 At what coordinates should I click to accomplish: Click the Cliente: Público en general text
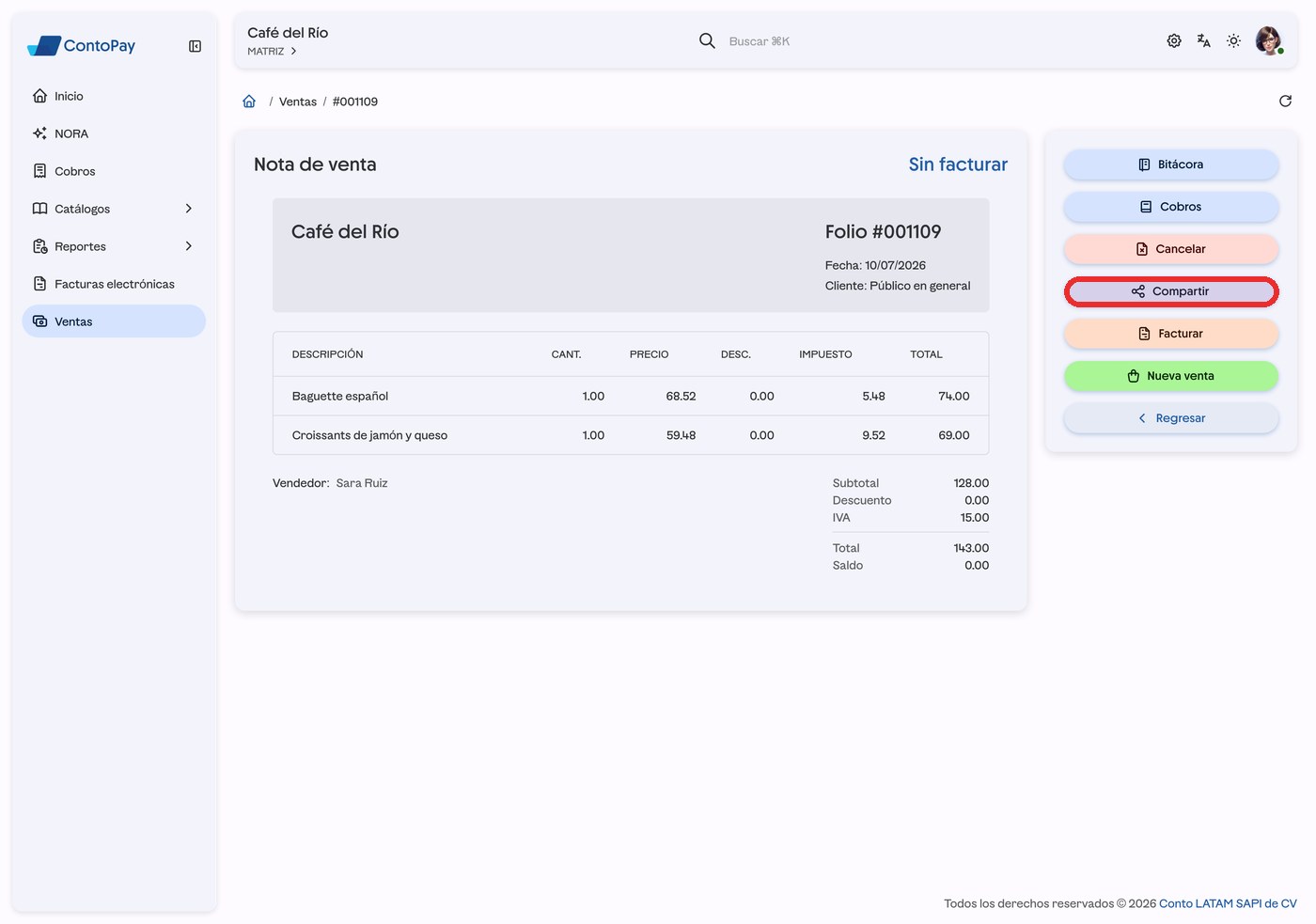click(898, 286)
